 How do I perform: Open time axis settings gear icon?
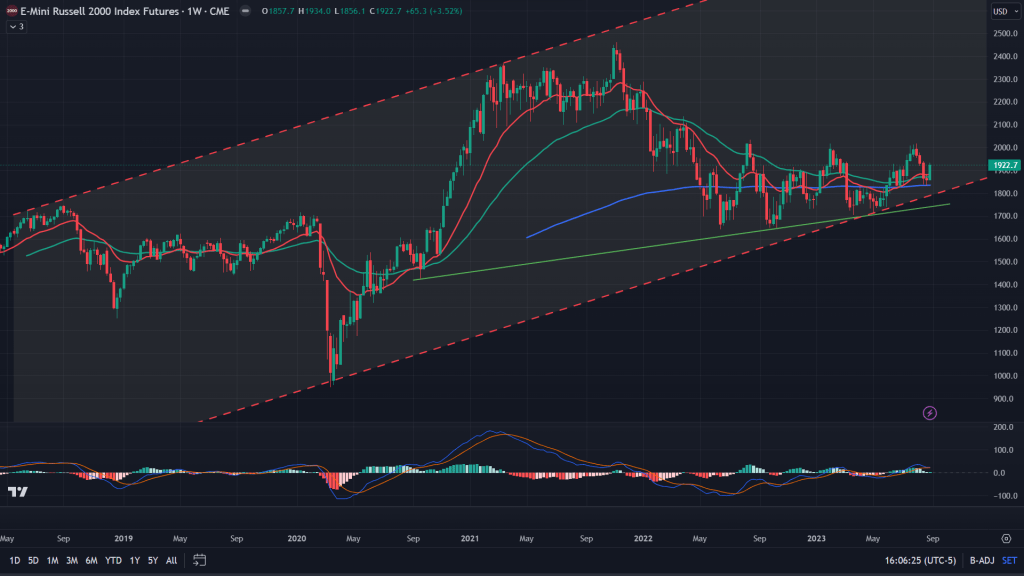tap(1006, 536)
